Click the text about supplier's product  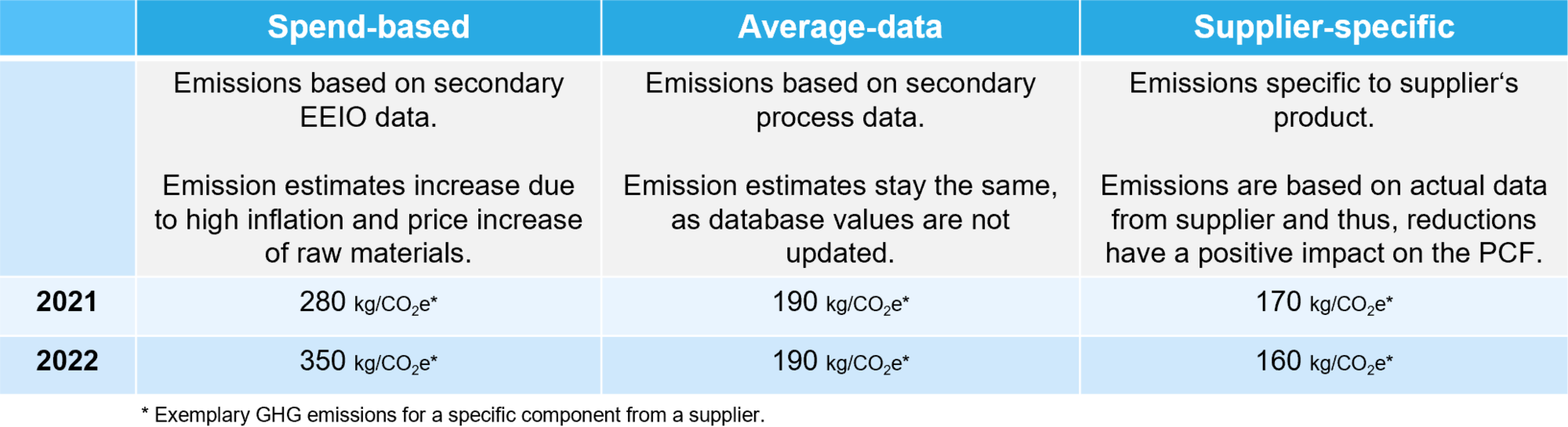click(x=1324, y=100)
